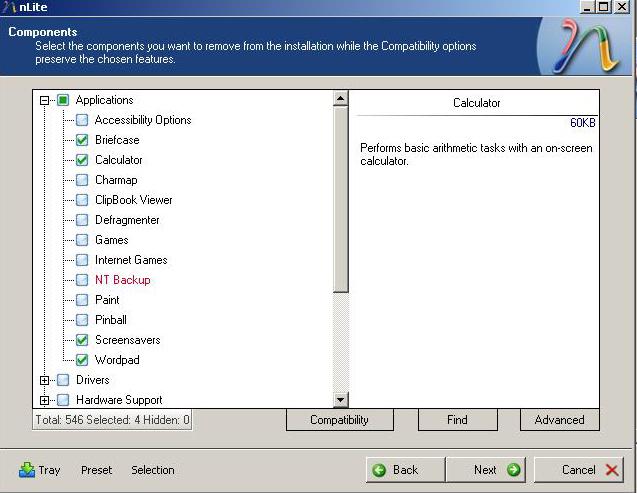Check the Internet Games checkbox

click(x=82, y=260)
